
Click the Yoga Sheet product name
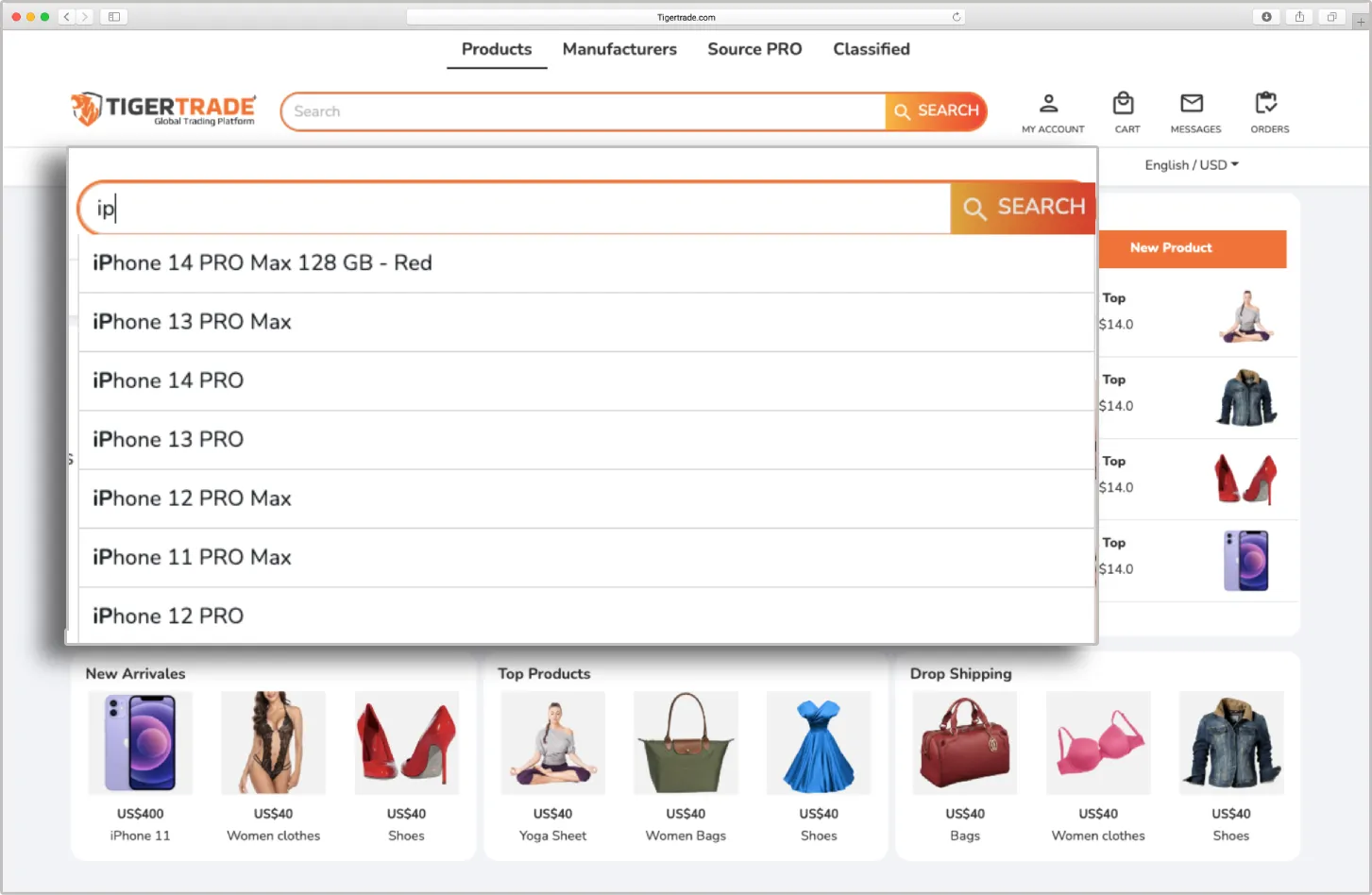pos(552,836)
